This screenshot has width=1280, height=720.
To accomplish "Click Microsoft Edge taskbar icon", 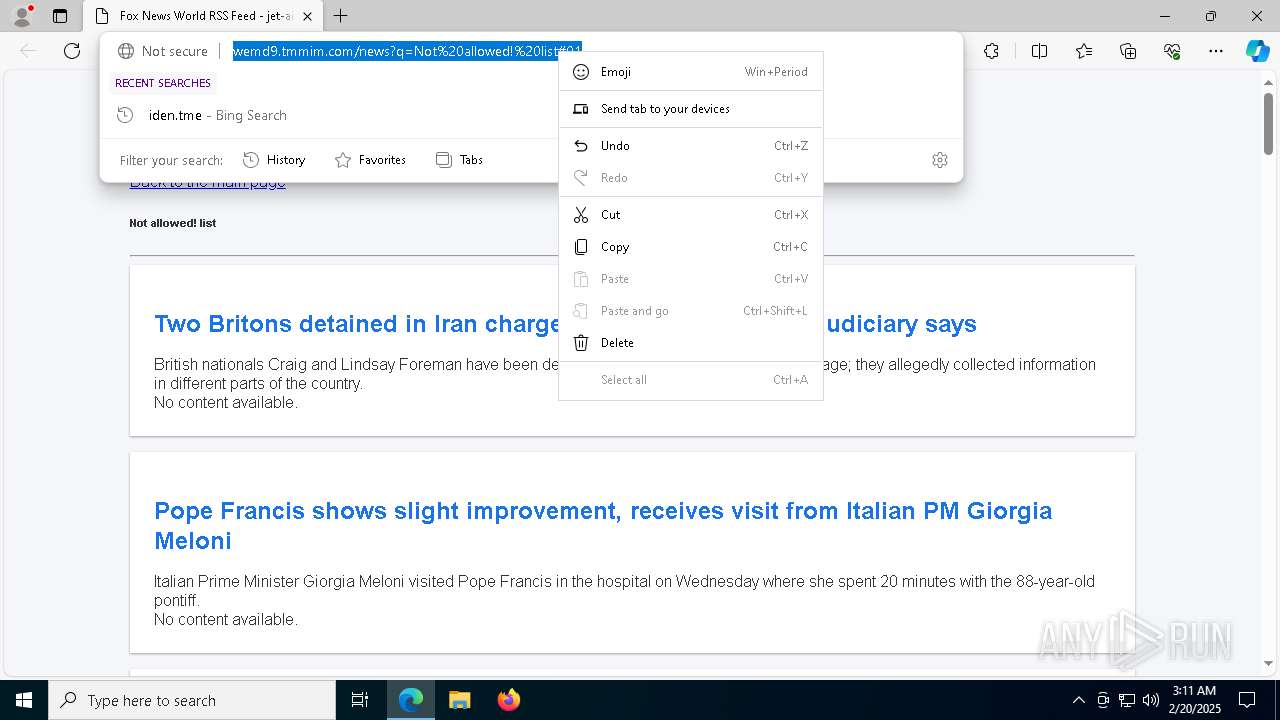I will pos(411,700).
